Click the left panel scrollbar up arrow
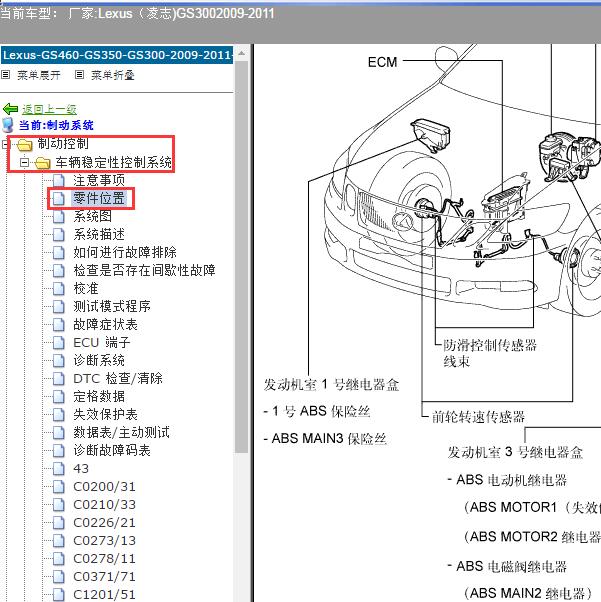The image size is (601, 602). 242,54
